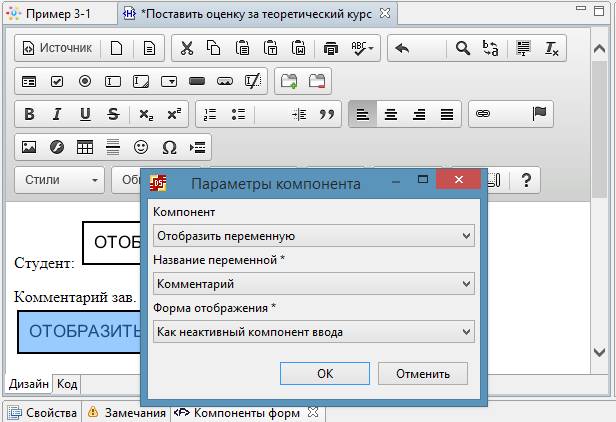Open the Стили styles dropdown
Image resolution: width=616 pixels, height=422 pixels.
click(60, 180)
